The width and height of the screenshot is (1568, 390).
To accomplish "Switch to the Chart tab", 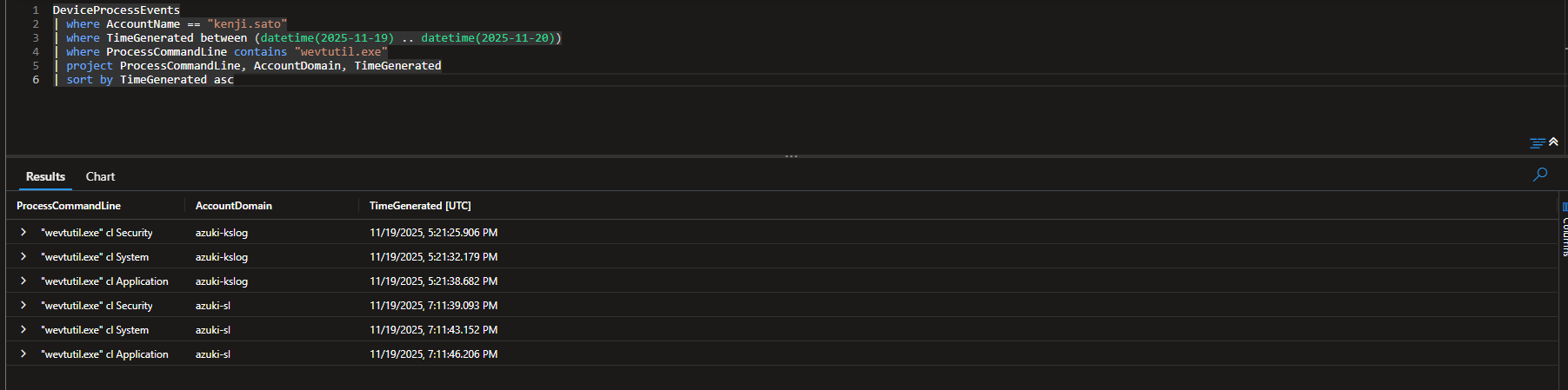I will coord(100,176).
